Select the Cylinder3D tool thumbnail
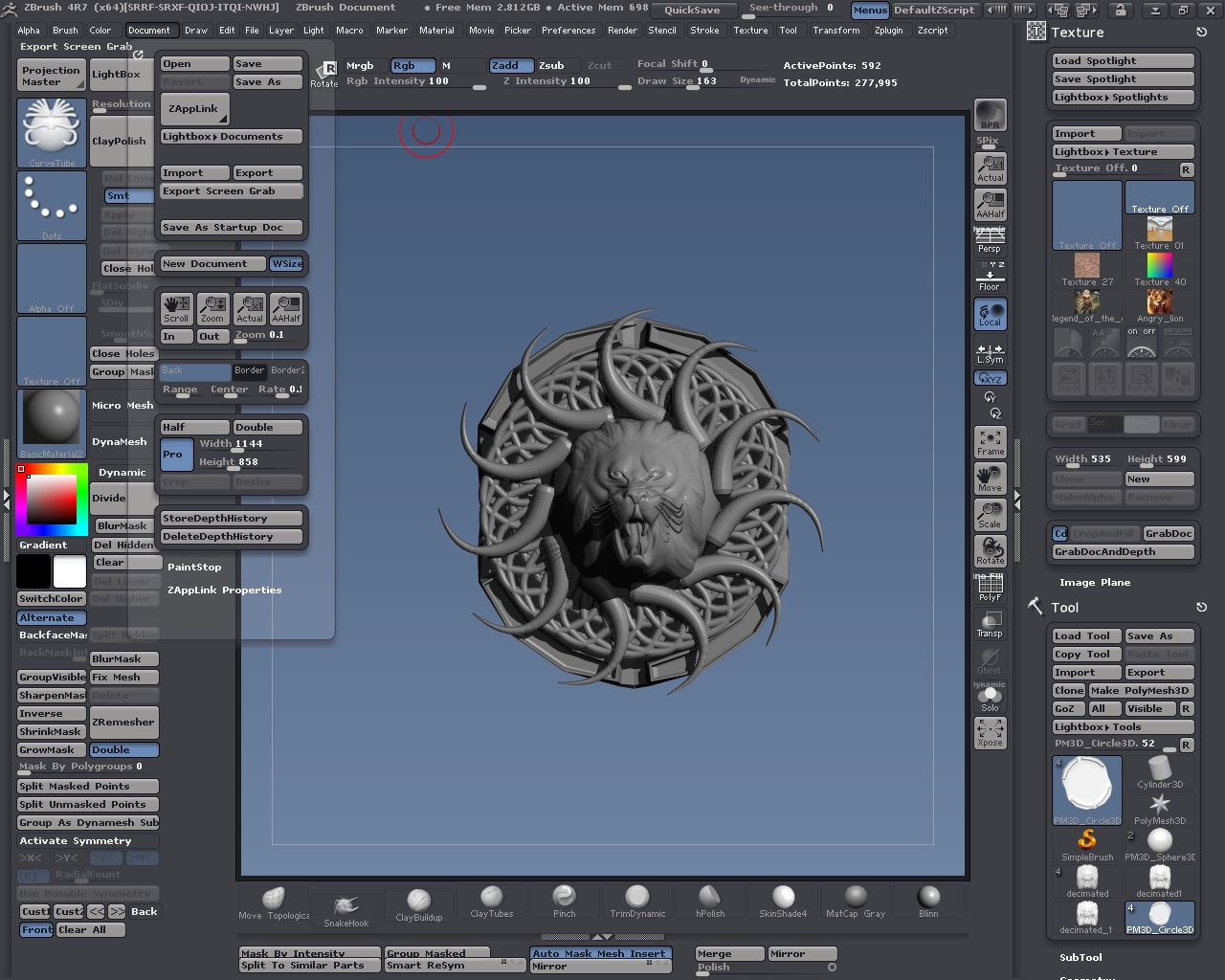This screenshot has height=980, width=1225. (1160, 772)
